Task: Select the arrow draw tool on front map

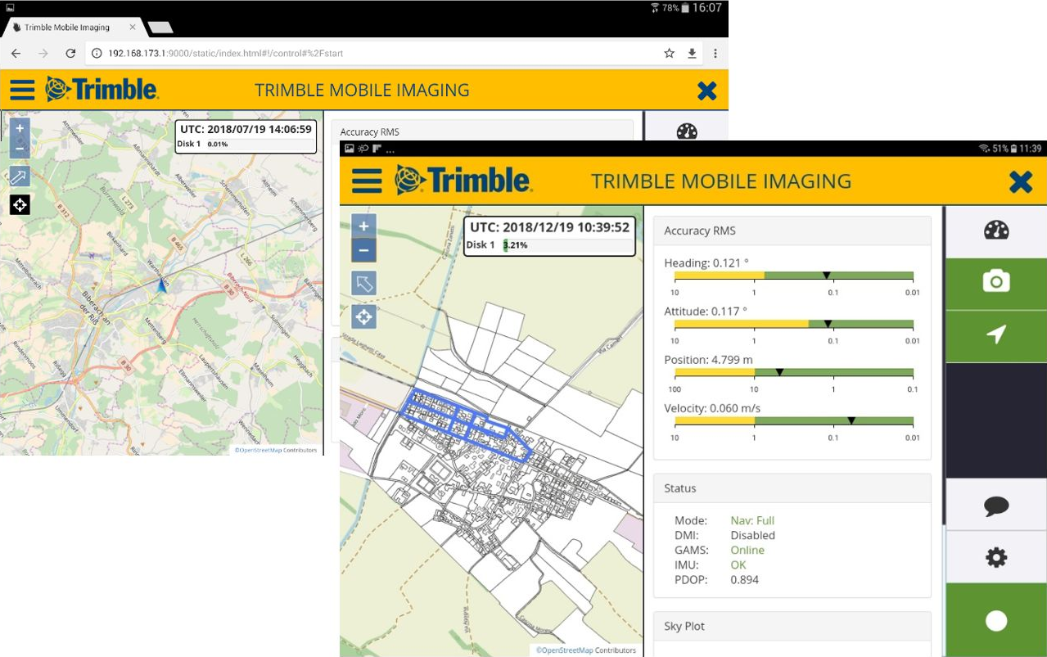Action: 364,283
